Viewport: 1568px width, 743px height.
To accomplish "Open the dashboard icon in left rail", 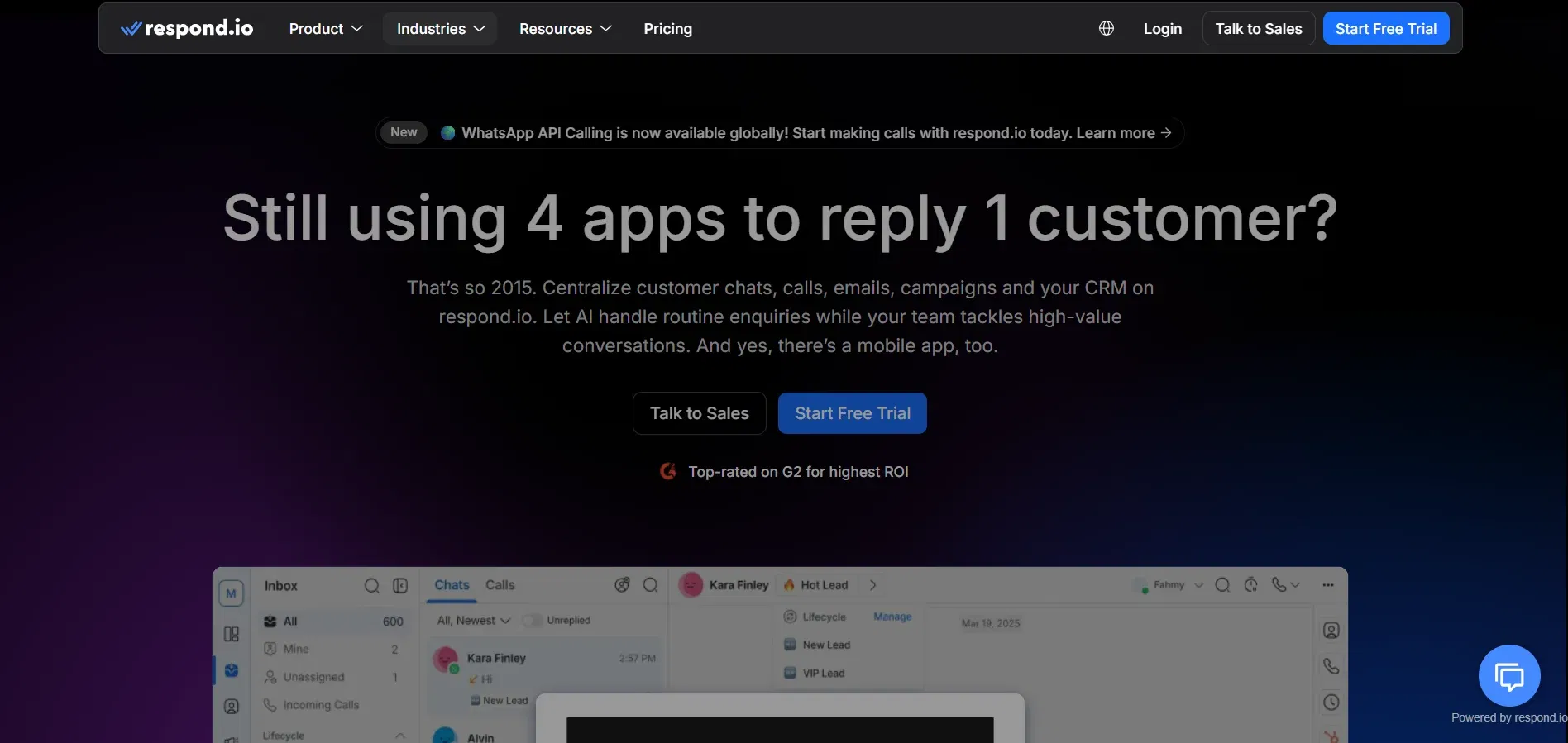I will pos(232,634).
